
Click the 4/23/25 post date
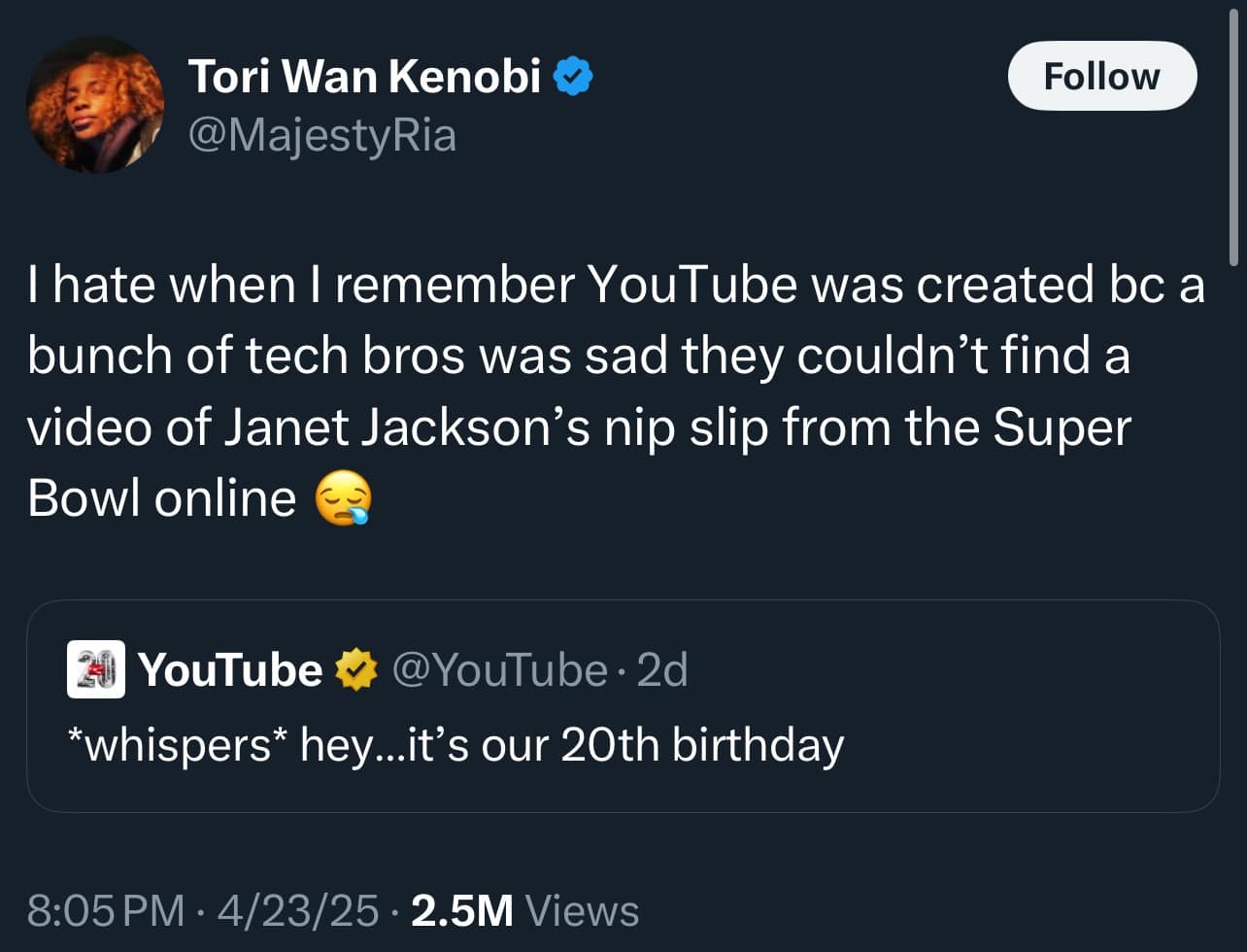[297, 910]
